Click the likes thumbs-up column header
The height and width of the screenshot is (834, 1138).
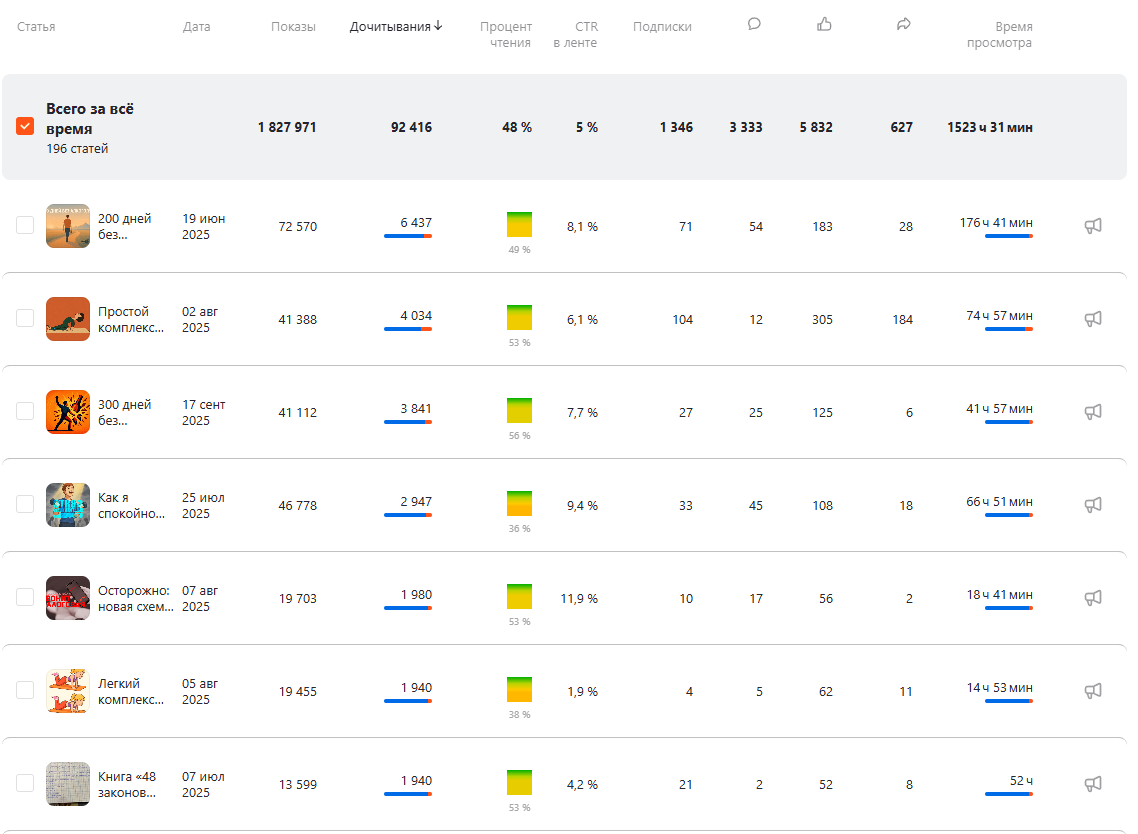(824, 25)
